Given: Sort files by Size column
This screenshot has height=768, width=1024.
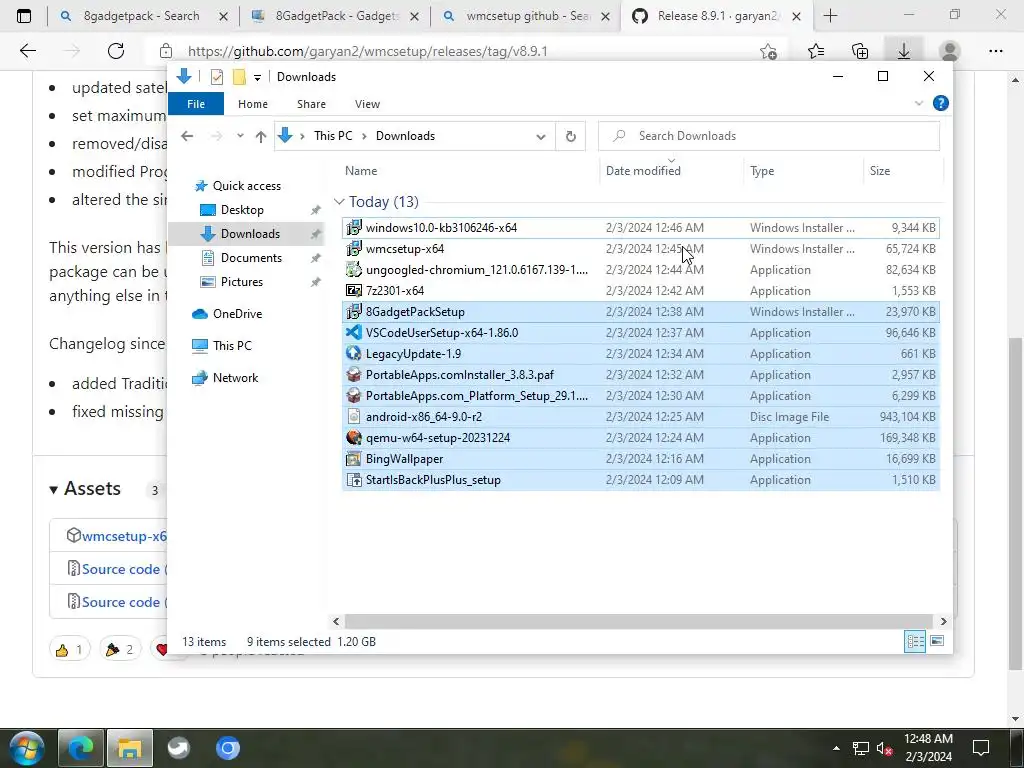Looking at the screenshot, I should point(903,171).
